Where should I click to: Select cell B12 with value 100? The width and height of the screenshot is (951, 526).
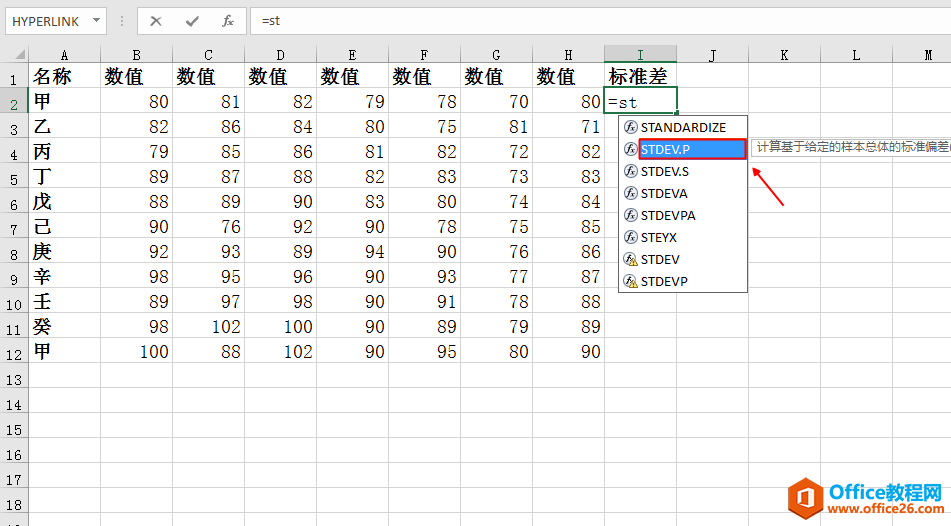(136, 351)
